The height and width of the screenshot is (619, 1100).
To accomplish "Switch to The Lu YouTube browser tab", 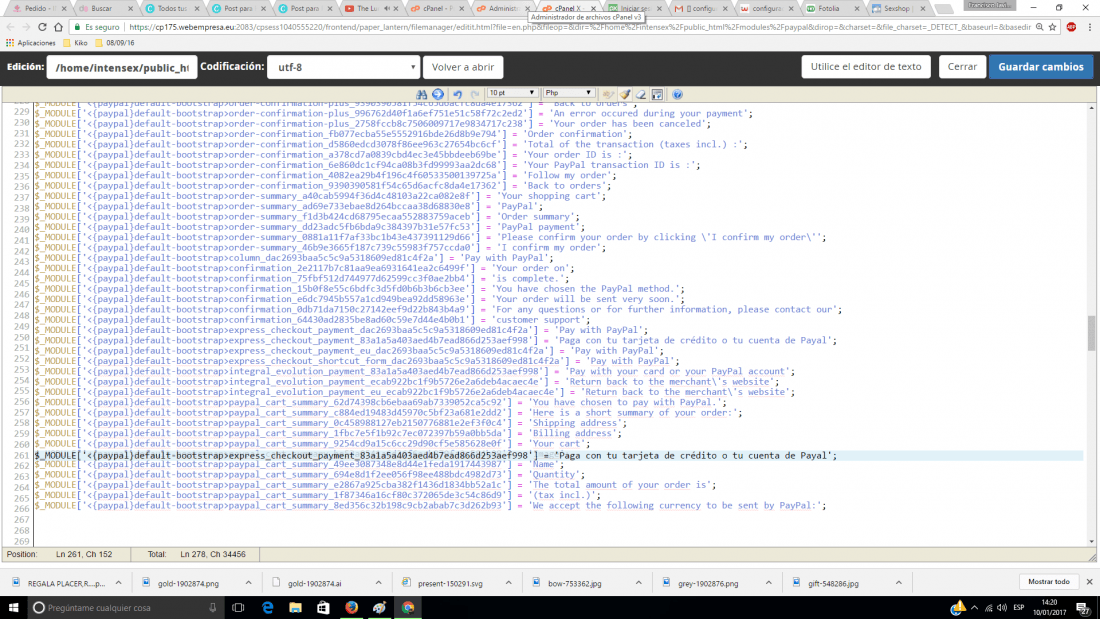I will (x=370, y=8).
